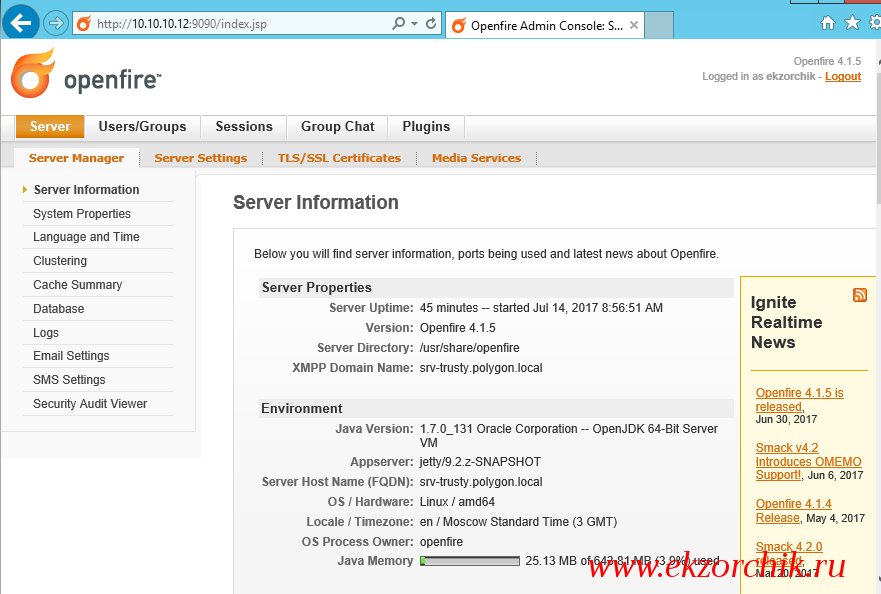Close the Openfire Admin Console tab
This screenshot has width=881, height=594.
[634, 25]
